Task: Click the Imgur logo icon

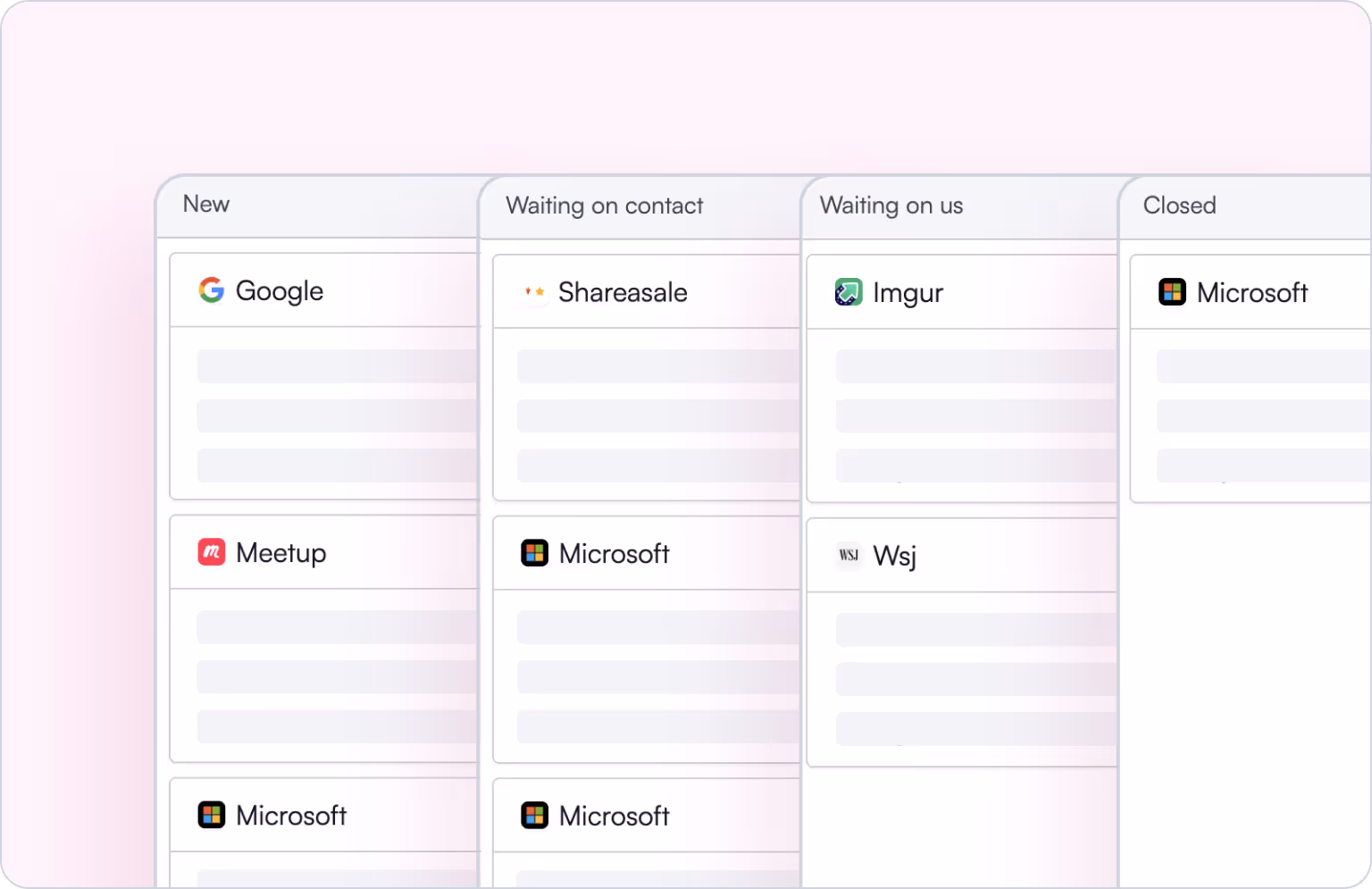Action: pos(849,292)
